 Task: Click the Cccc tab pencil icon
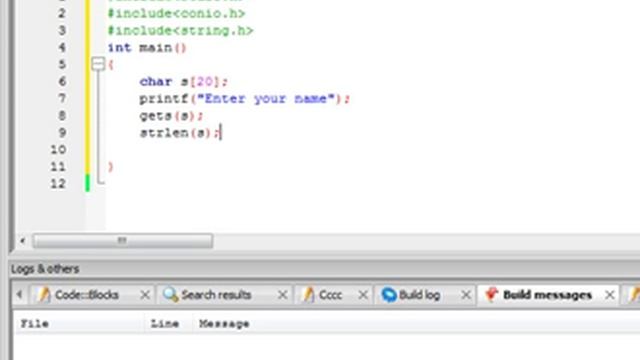[x=308, y=295]
